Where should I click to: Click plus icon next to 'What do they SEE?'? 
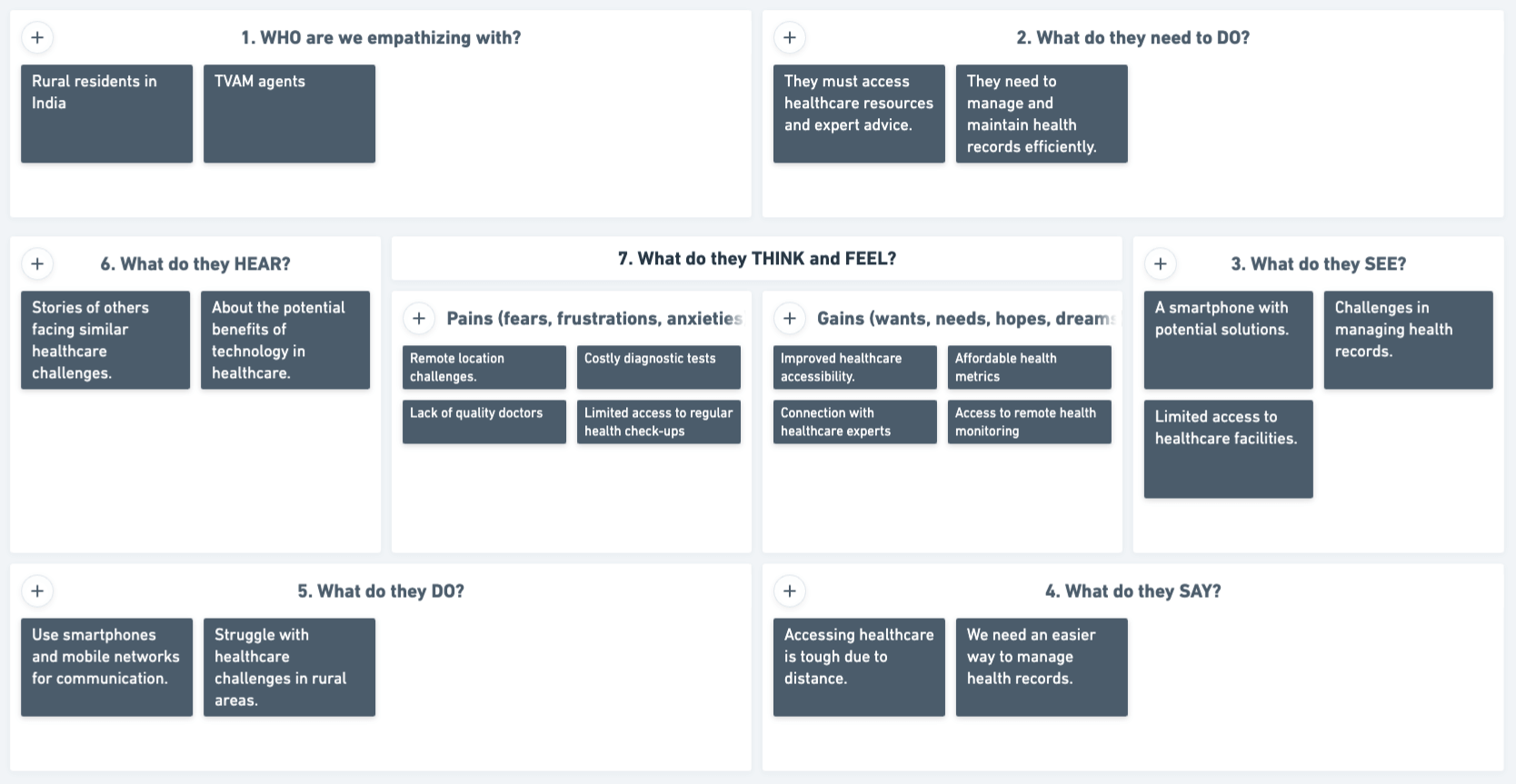(x=1161, y=263)
